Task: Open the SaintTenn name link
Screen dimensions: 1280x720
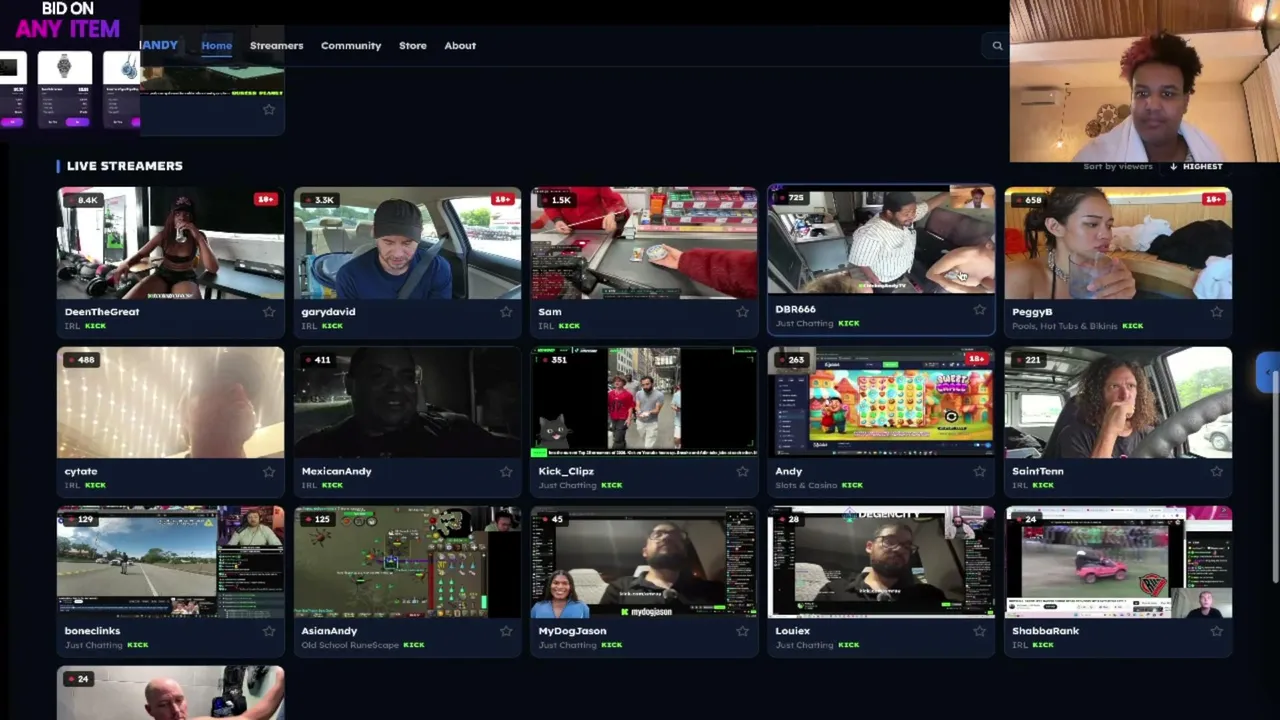Action: [1038, 471]
